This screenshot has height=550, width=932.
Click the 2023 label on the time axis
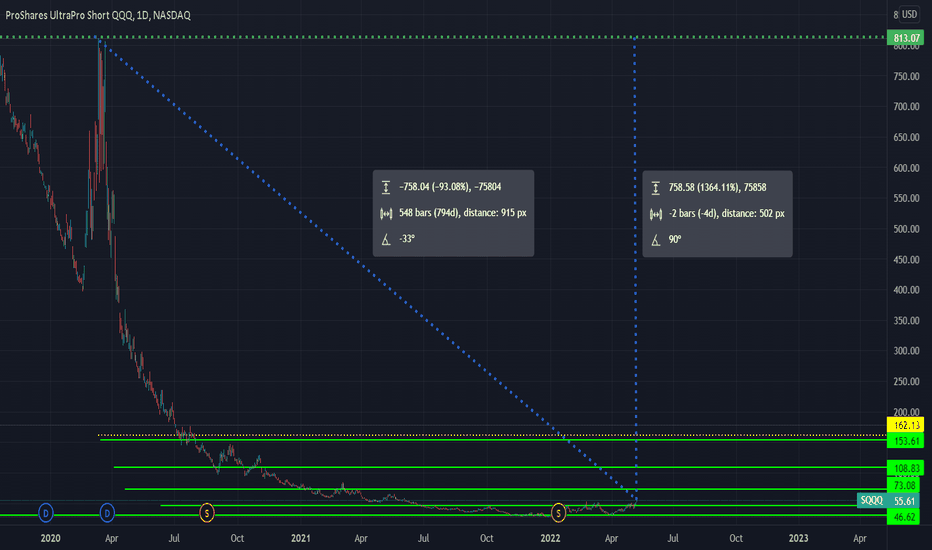pyautogui.click(x=798, y=538)
